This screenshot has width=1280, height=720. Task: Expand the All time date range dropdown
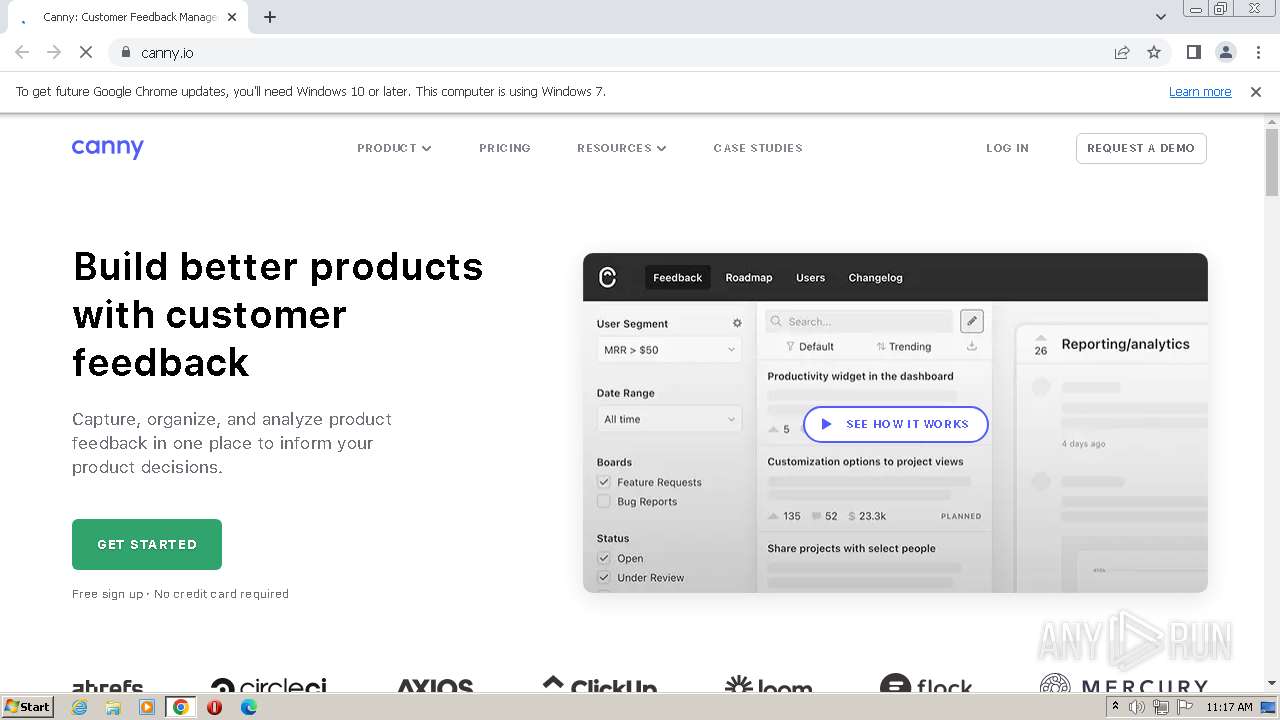[669, 419]
